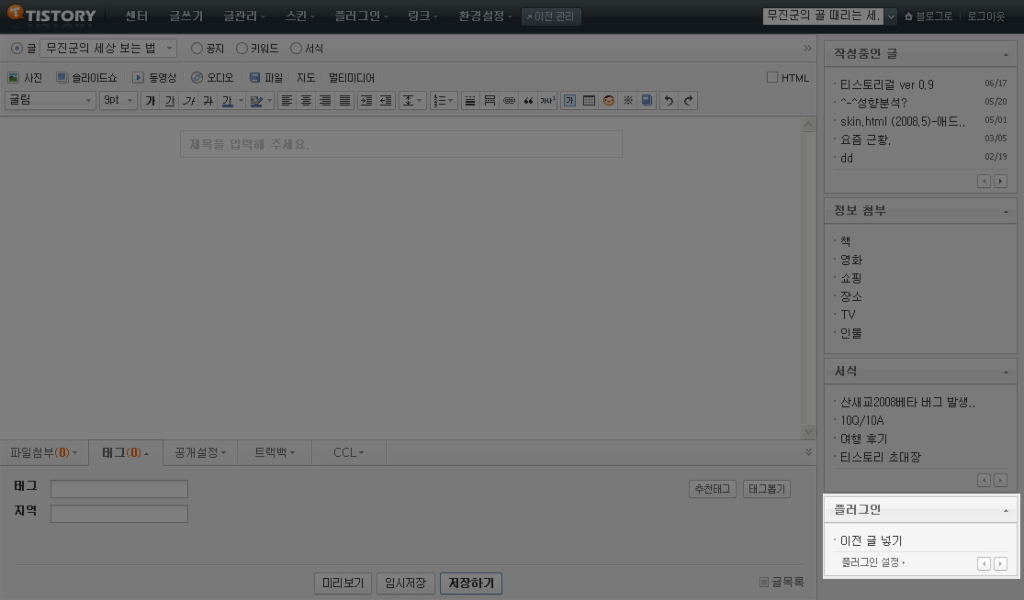Open the line spacing dropdown
Viewport: 1024px width, 600px height.
[x=411, y=101]
